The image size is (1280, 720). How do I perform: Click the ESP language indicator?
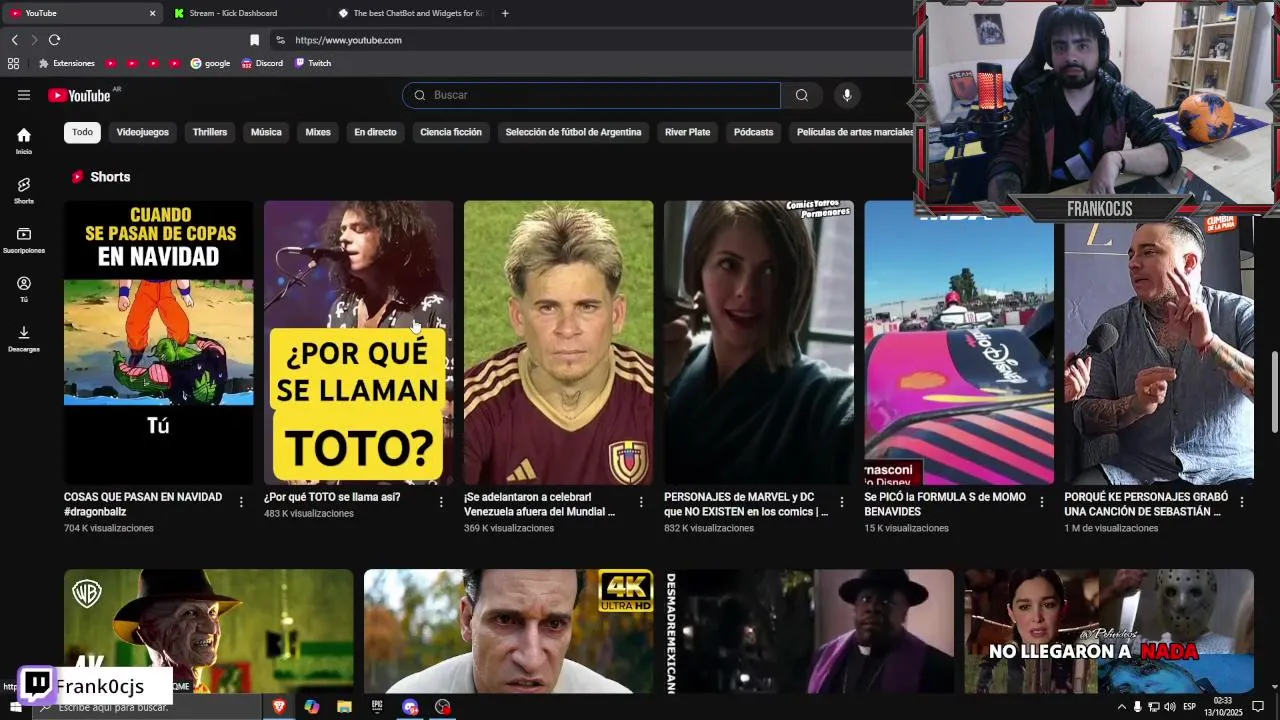(x=1190, y=707)
